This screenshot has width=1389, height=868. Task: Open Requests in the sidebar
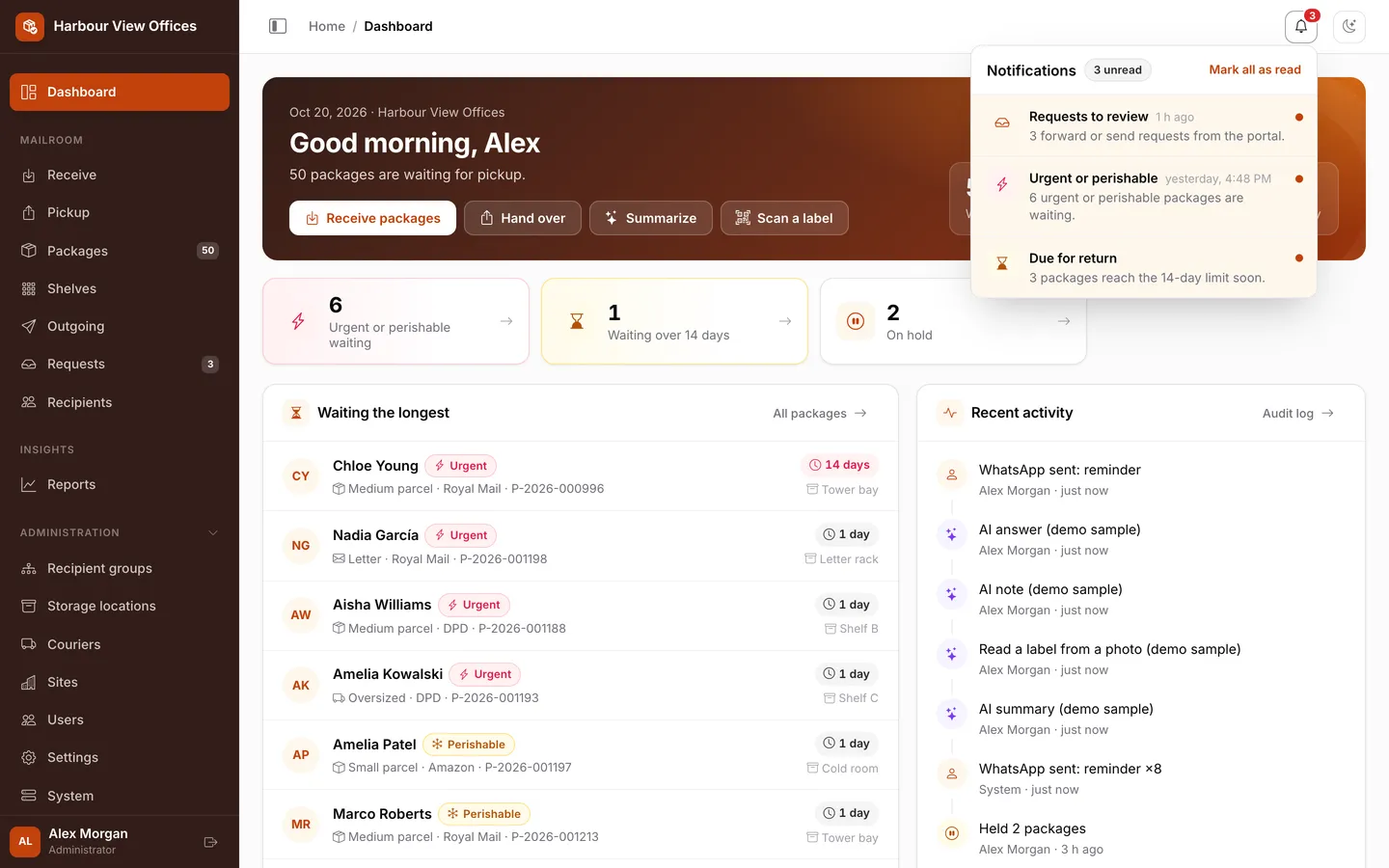pyautogui.click(x=120, y=364)
